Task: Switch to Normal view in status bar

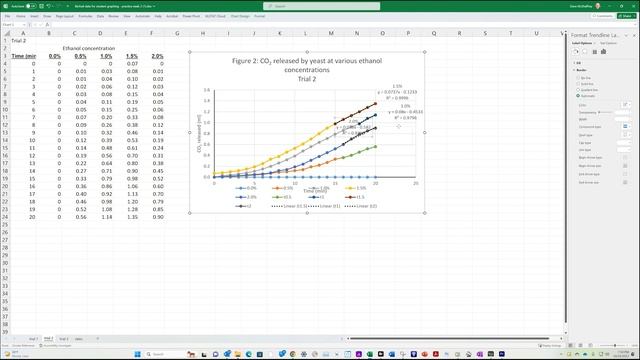Action: [x=571, y=345]
